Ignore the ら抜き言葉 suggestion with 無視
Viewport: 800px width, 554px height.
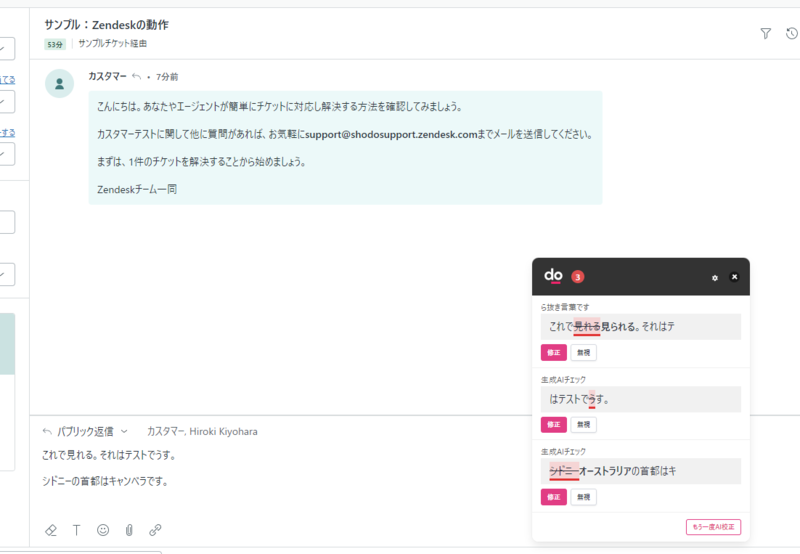click(x=583, y=352)
